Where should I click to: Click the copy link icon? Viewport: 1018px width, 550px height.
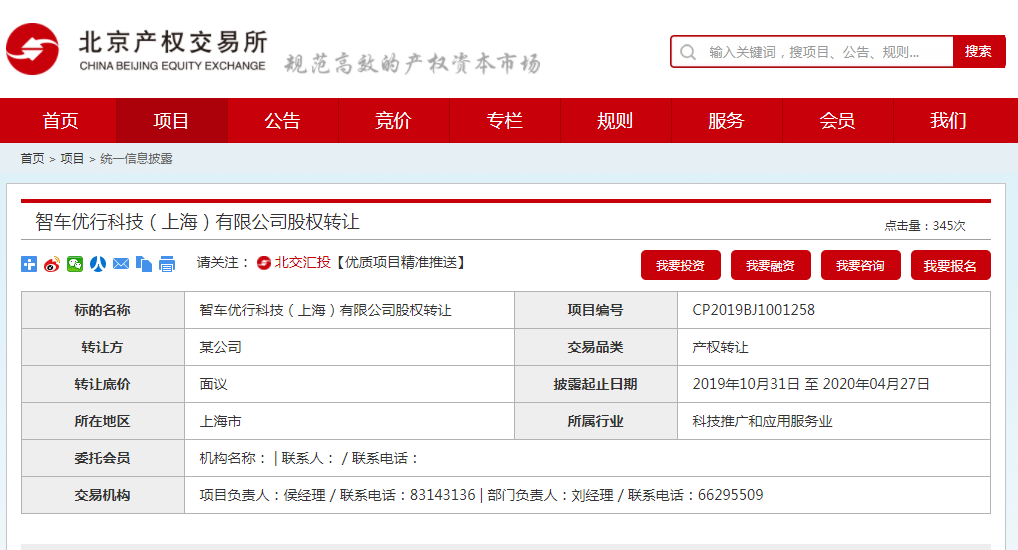[x=144, y=264]
